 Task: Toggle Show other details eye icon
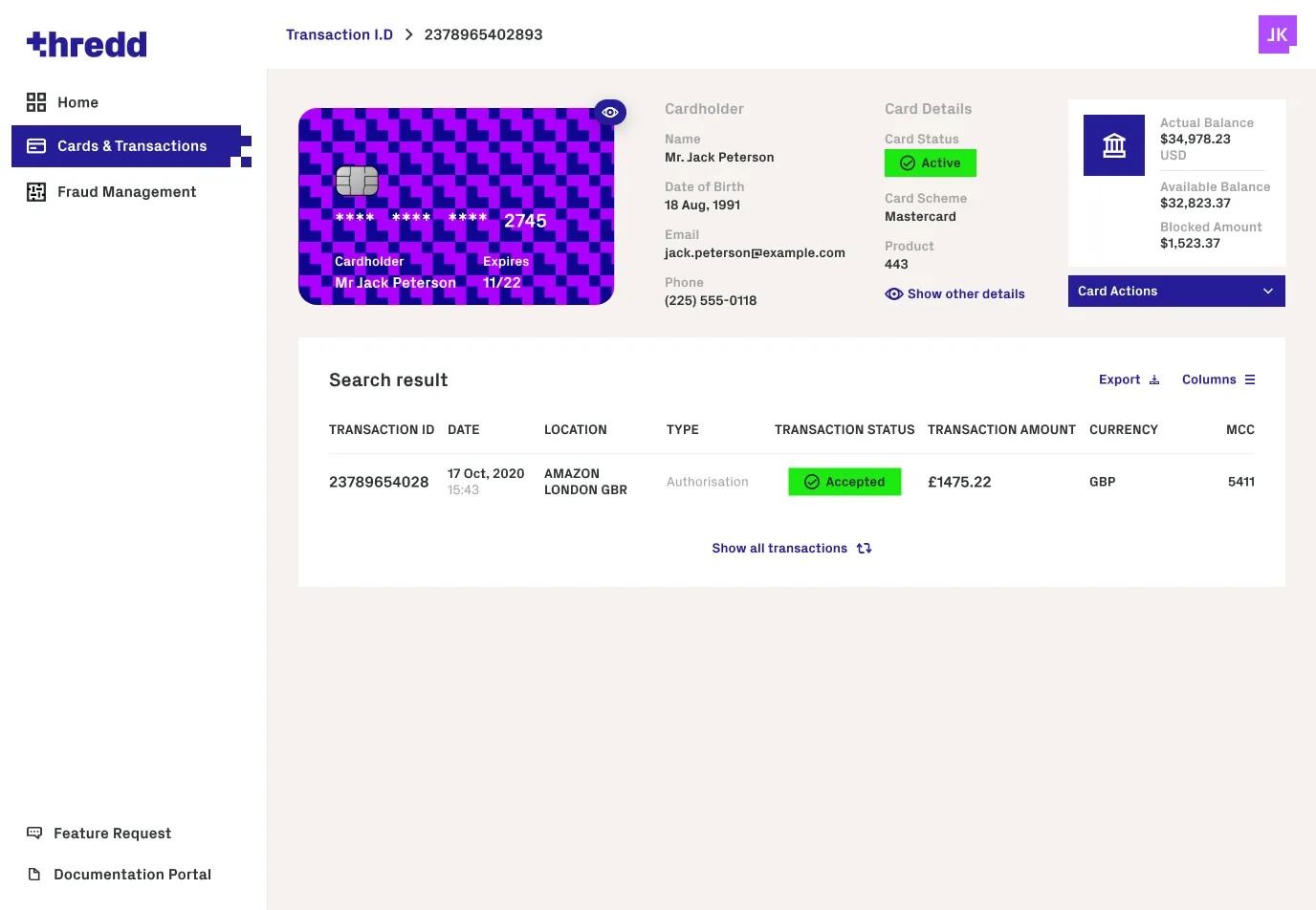(x=893, y=293)
